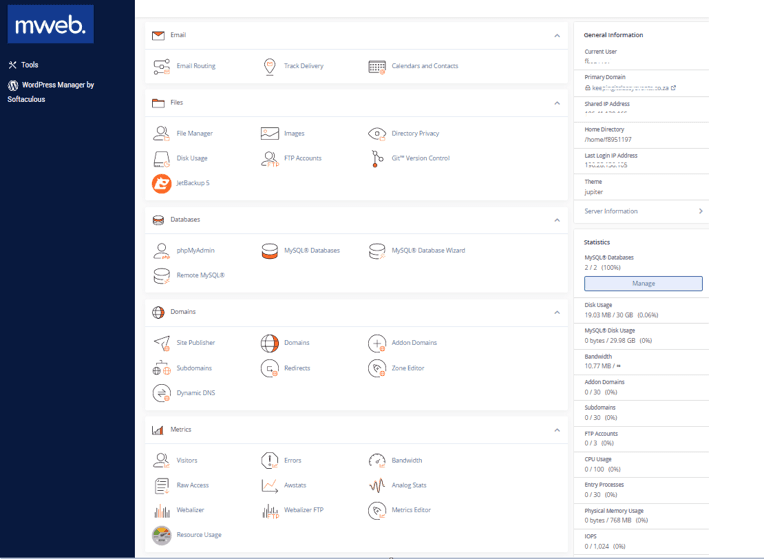This screenshot has width=764, height=559.
Task: Click the Statistics panel heading
Action: 597,242
